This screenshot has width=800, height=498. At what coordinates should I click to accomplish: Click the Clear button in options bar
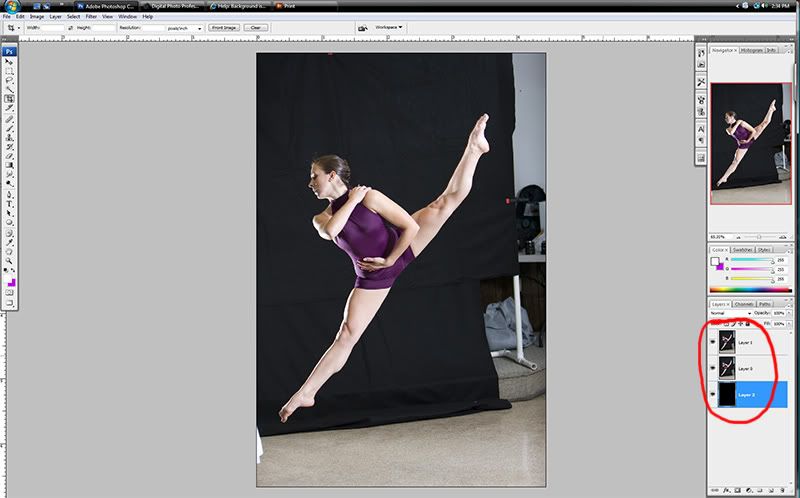coord(256,28)
